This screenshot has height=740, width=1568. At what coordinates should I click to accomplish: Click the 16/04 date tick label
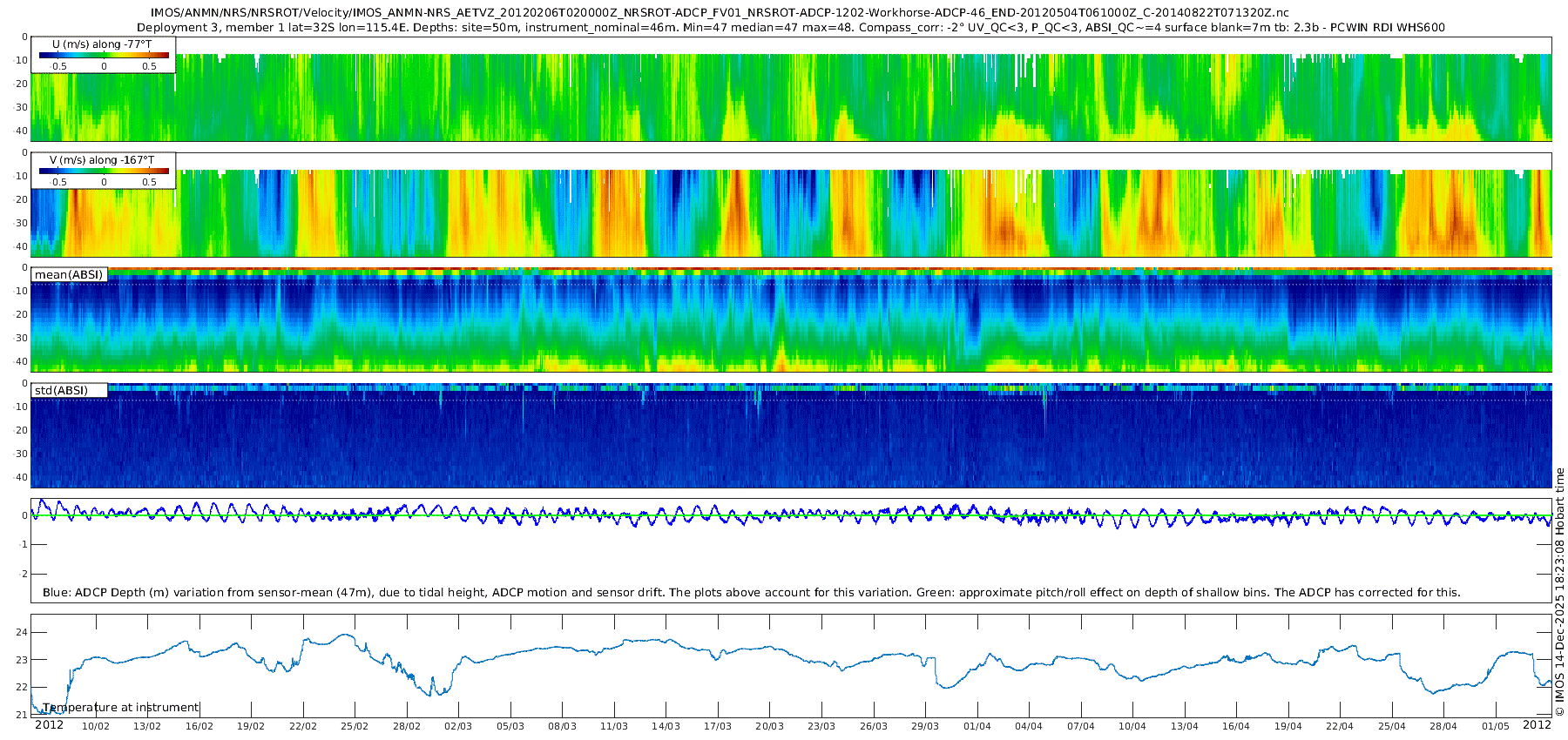pos(1235,726)
